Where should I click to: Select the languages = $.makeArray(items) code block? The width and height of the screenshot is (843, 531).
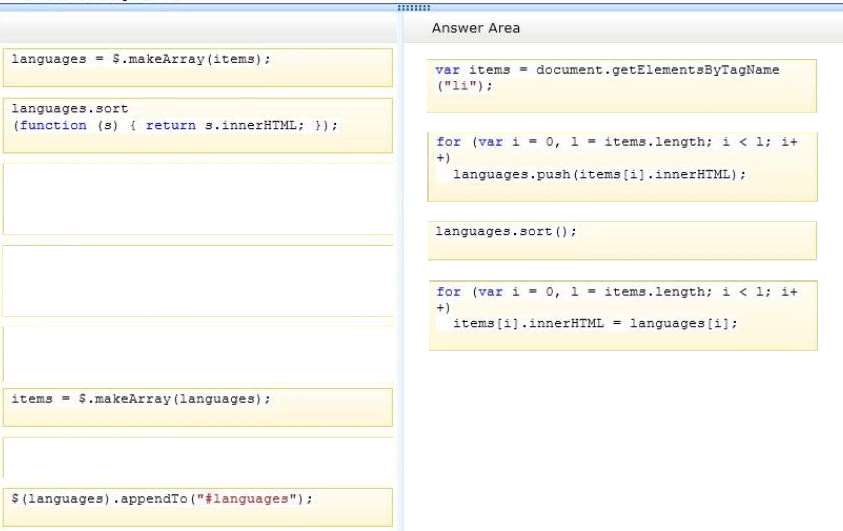pyautogui.click(x=198, y=67)
